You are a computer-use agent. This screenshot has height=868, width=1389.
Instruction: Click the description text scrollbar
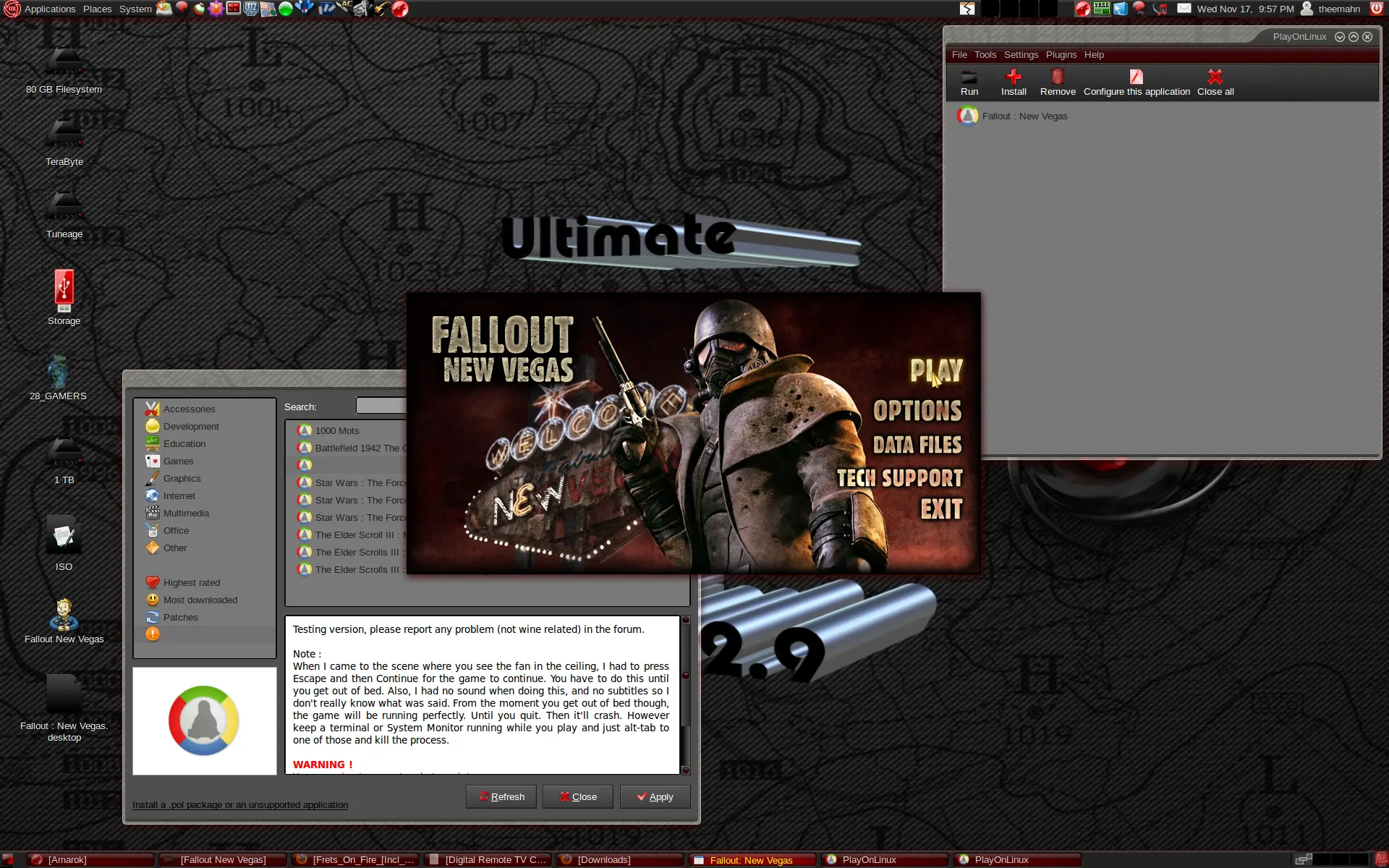685,695
